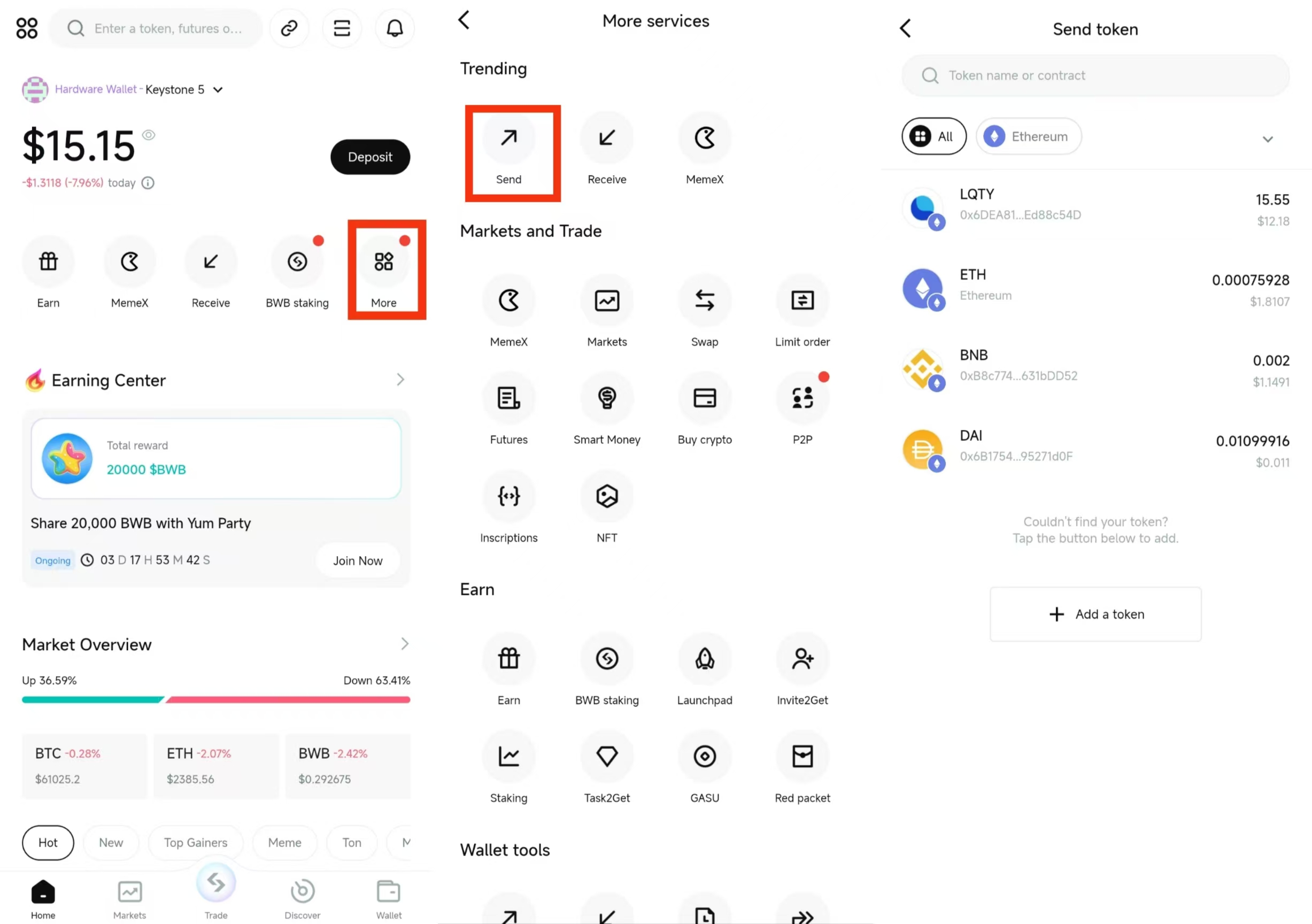The width and height of the screenshot is (1312, 924).
Task: Click the Token name or contract field
Action: 1095,75
